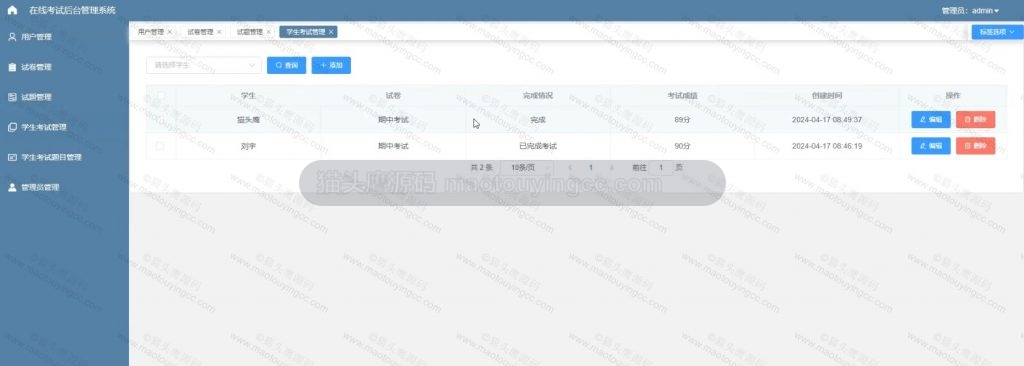
Task: Click the 操作 column header
Action: 953,95
